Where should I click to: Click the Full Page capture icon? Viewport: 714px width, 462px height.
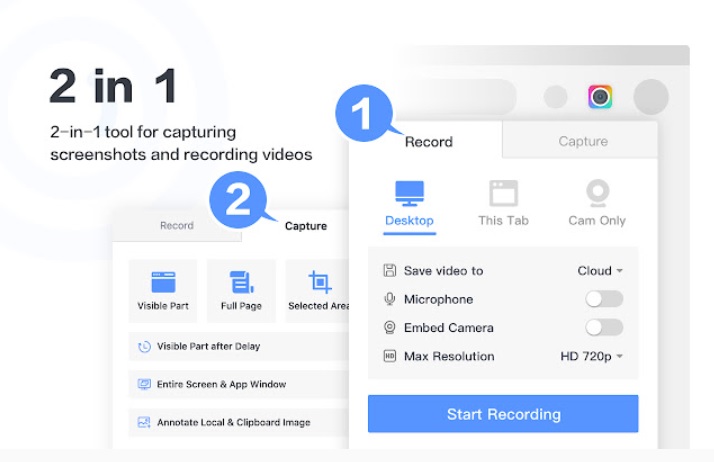pos(241,282)
